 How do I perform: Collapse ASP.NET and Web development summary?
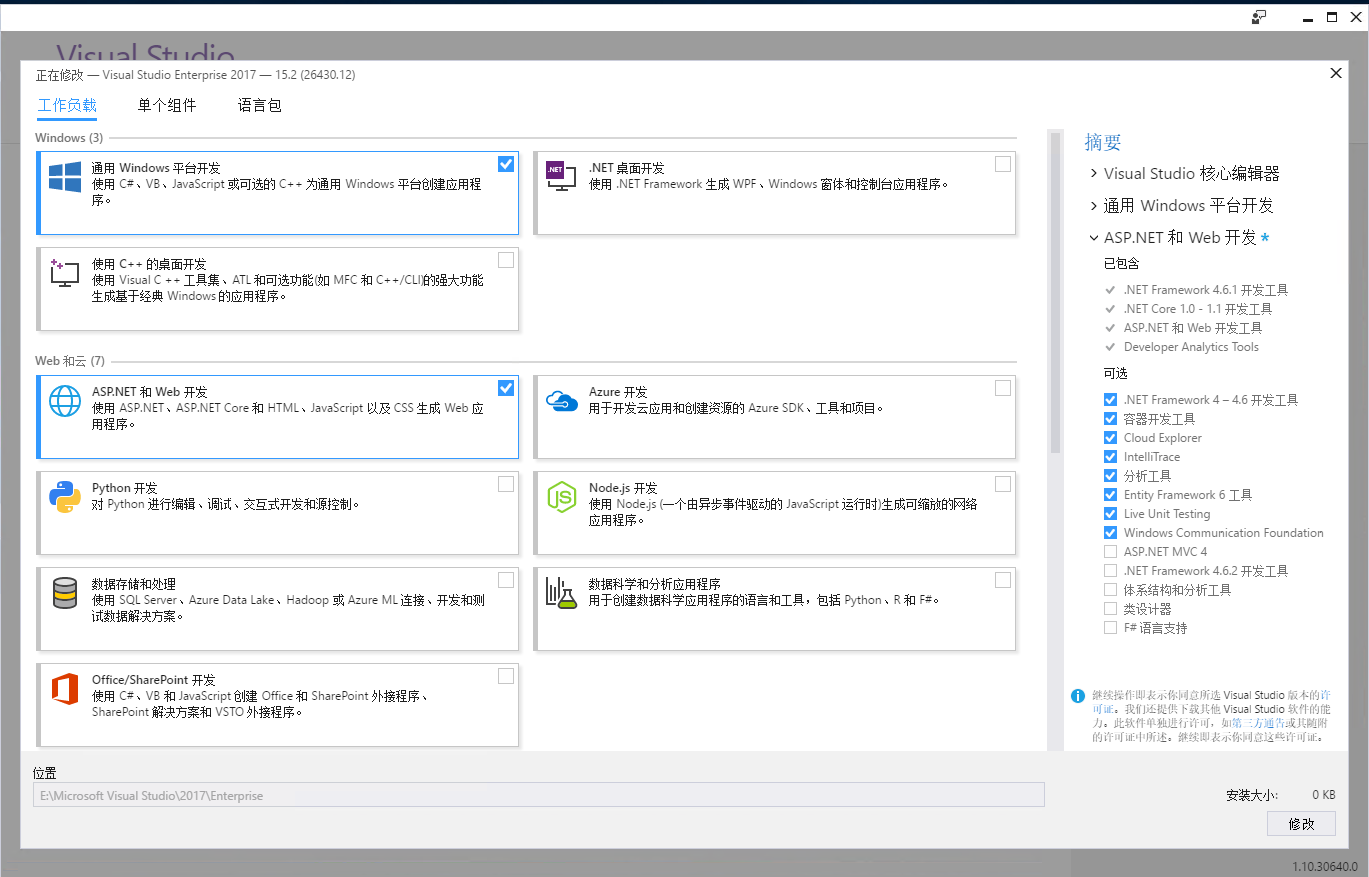click(1094, 238)
